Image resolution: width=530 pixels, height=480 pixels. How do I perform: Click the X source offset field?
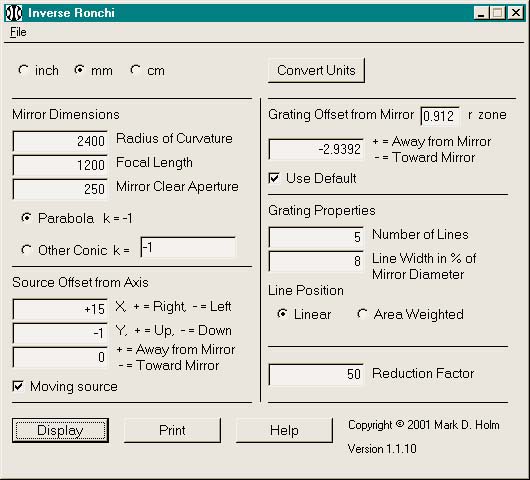tap(60, 309)
